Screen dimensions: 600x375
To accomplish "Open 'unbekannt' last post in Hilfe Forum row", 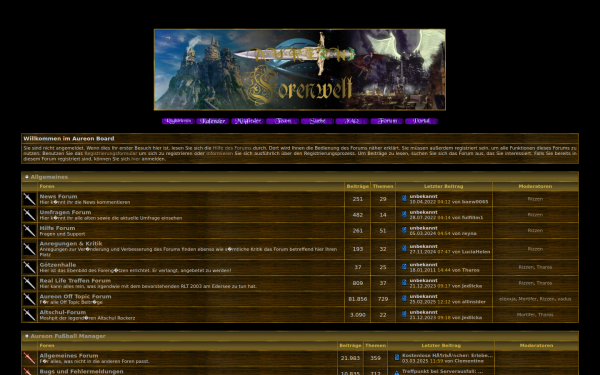I will 423,228.
